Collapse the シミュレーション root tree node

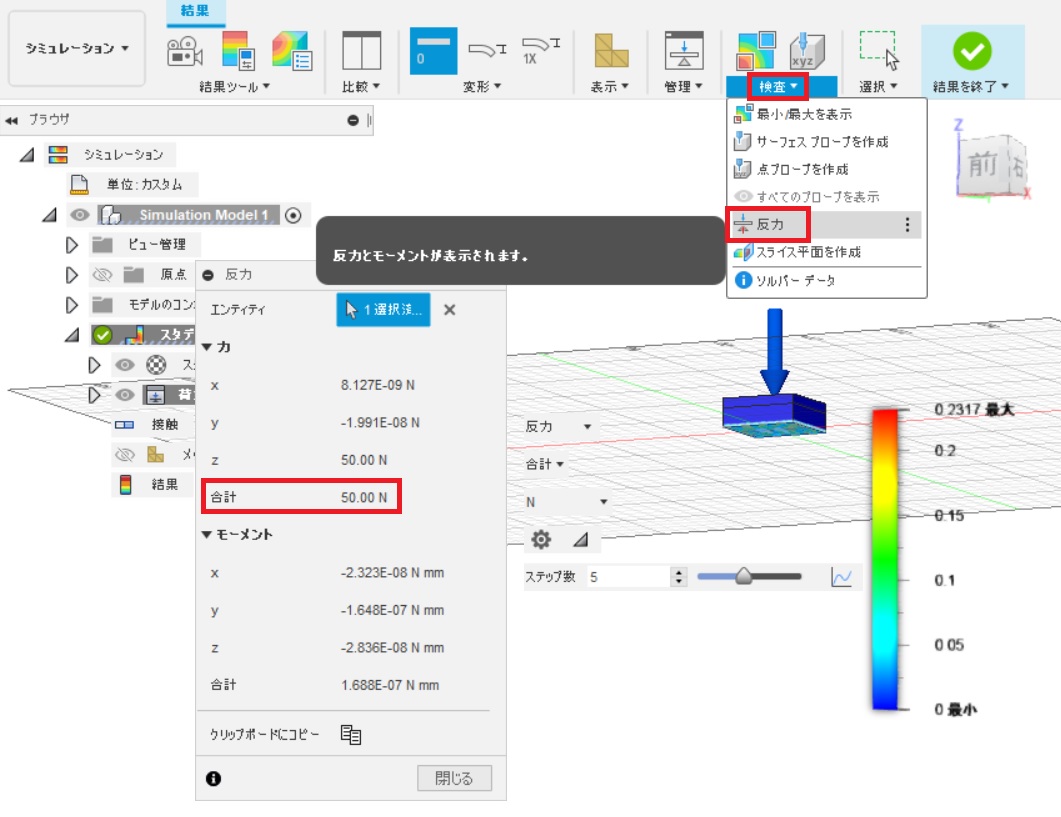click(27, 155)
